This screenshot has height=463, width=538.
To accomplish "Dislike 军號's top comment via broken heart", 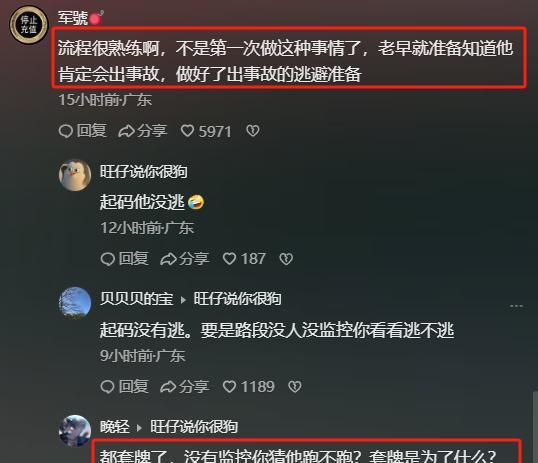I will [253, 131].
